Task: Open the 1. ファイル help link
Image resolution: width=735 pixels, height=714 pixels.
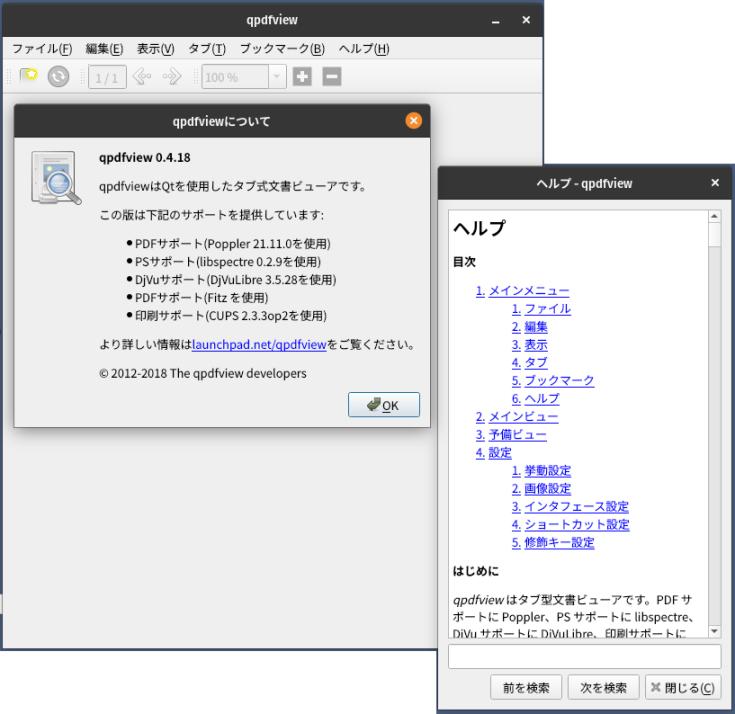Action: [541, 309]
